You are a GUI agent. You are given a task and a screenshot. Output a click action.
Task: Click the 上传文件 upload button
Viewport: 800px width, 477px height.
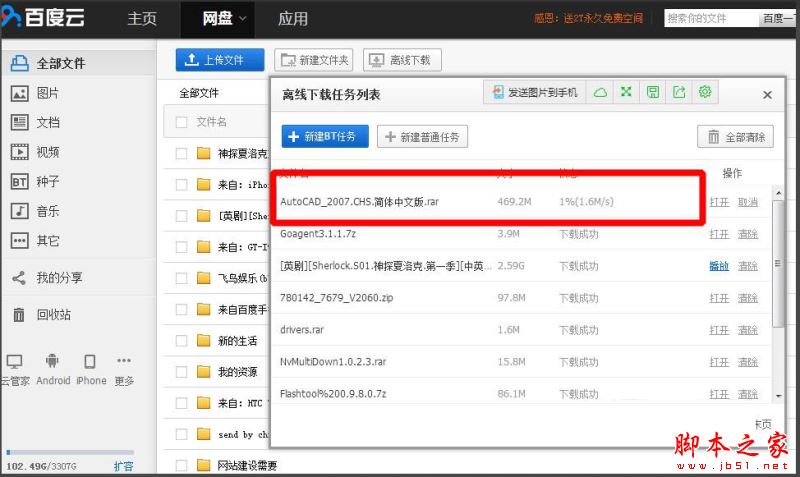click(220, 60)
